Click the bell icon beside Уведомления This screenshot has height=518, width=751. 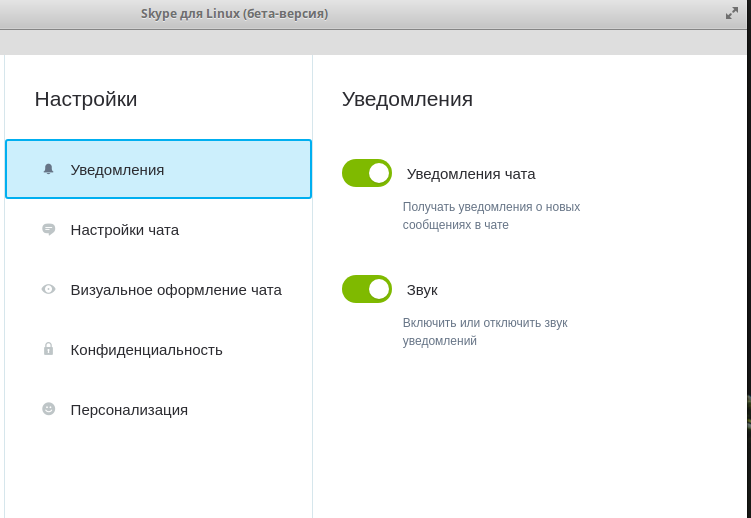click(48, 169)
